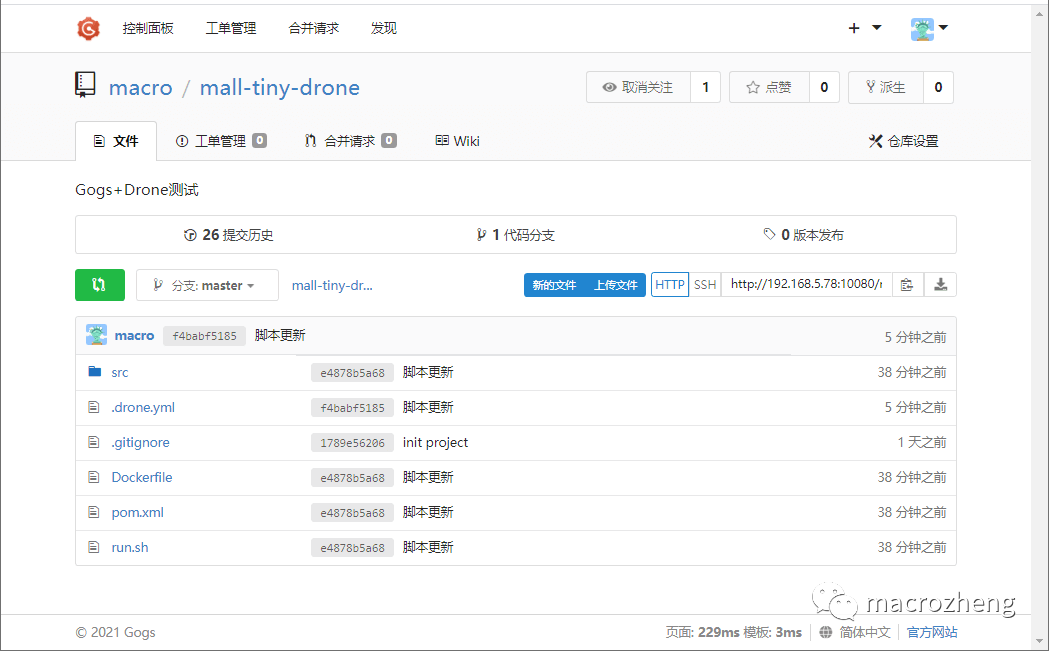Screen dimensions: 1049x651
Task: Switch to repository 合并请求 tab
Action: (x=351, y=141)
